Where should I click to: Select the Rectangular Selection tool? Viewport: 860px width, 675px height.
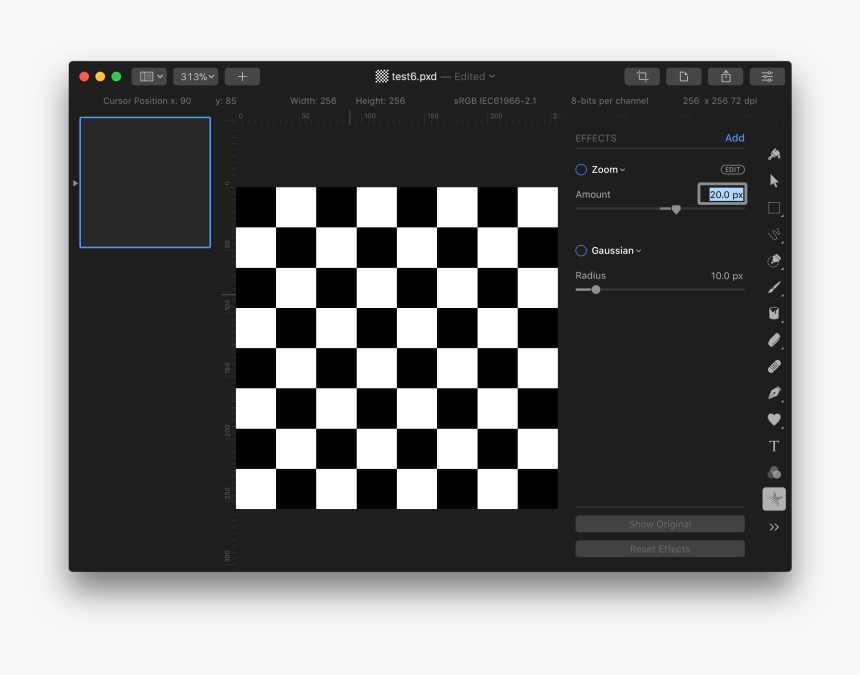click(774, 208)
